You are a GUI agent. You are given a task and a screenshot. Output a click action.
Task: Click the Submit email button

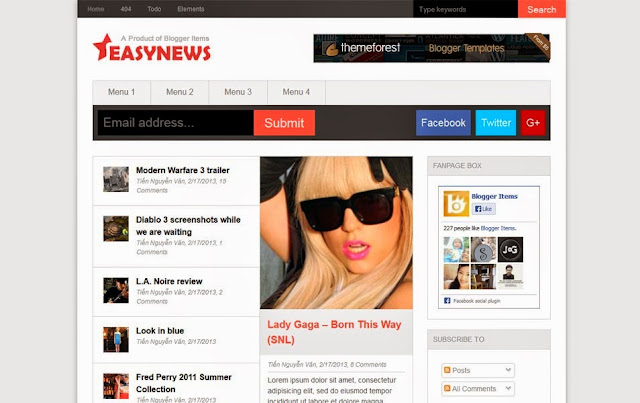[284, 123]
